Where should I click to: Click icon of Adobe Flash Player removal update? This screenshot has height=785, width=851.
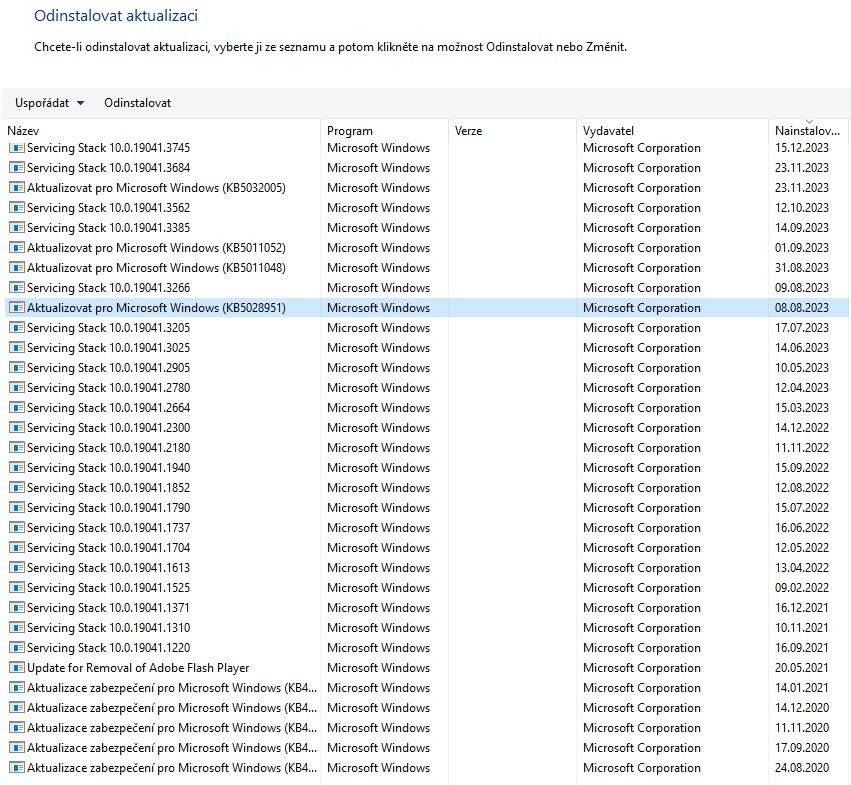[x=17, y=668]
